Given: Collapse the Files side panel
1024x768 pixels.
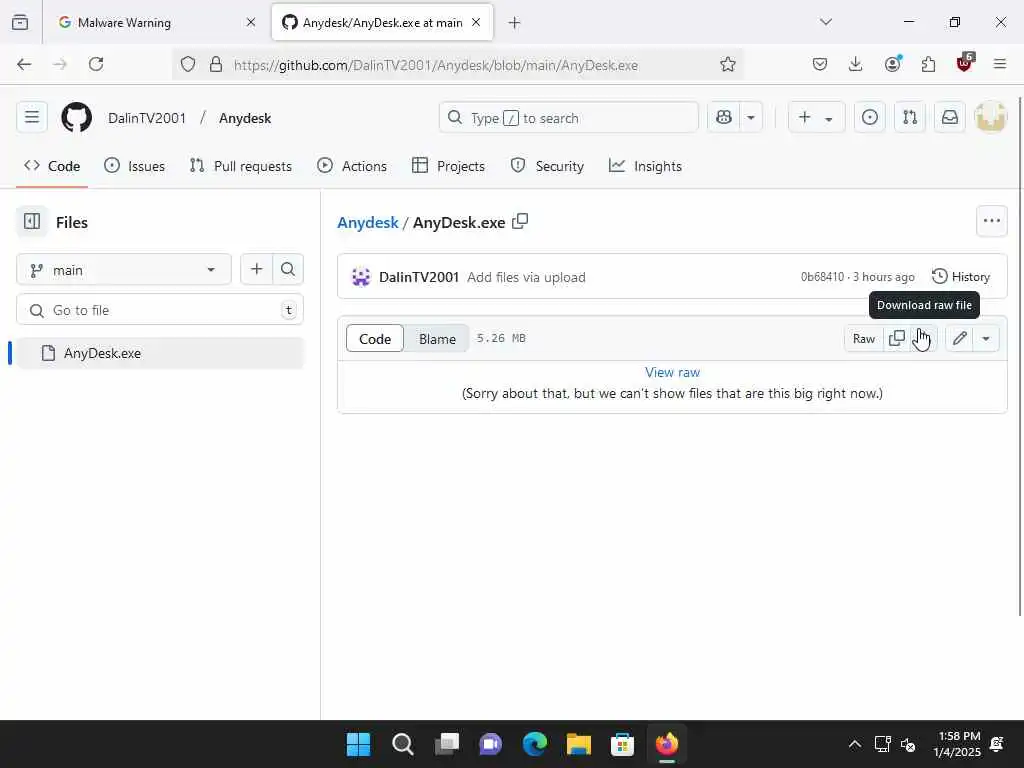Looking at the screenshot, I should pos(31,221).
